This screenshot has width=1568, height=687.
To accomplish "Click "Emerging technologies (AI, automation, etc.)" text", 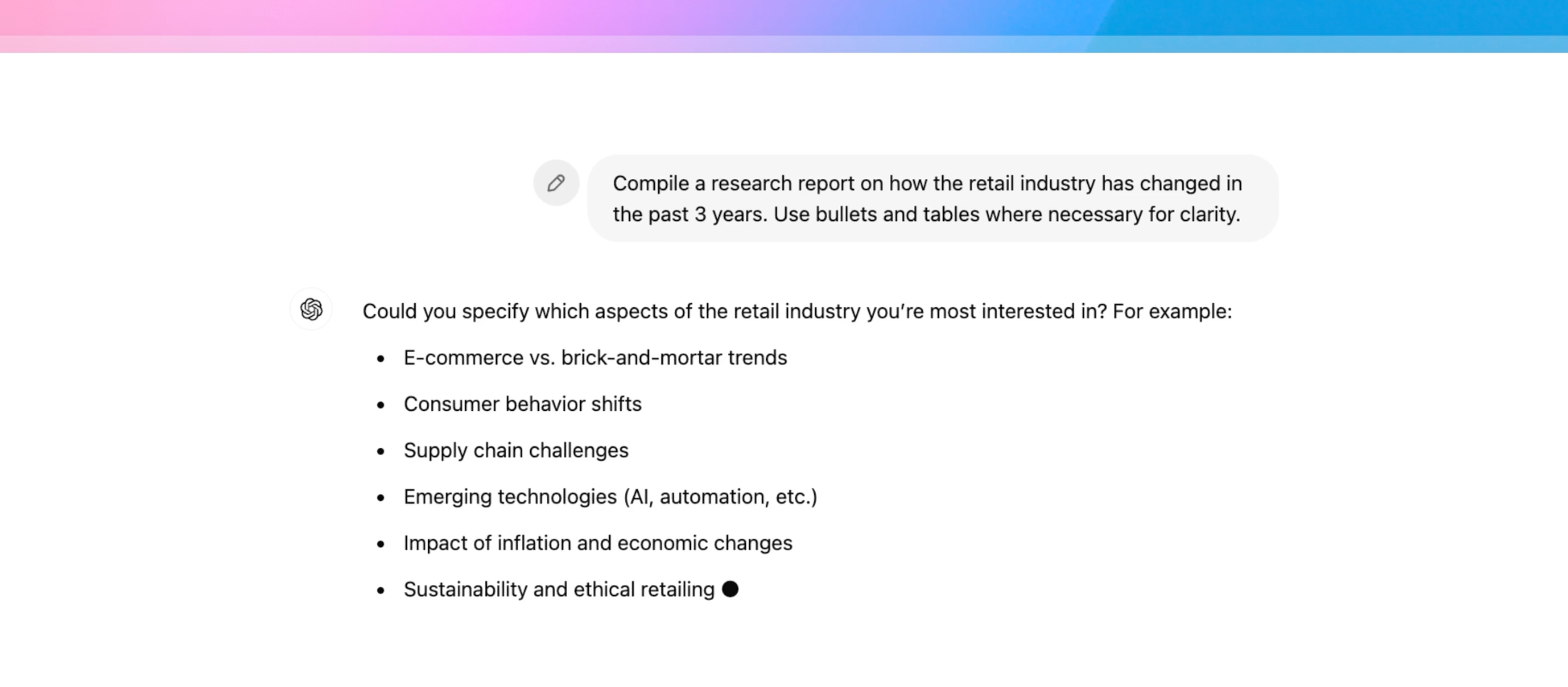I will click(x=610, y=497).
